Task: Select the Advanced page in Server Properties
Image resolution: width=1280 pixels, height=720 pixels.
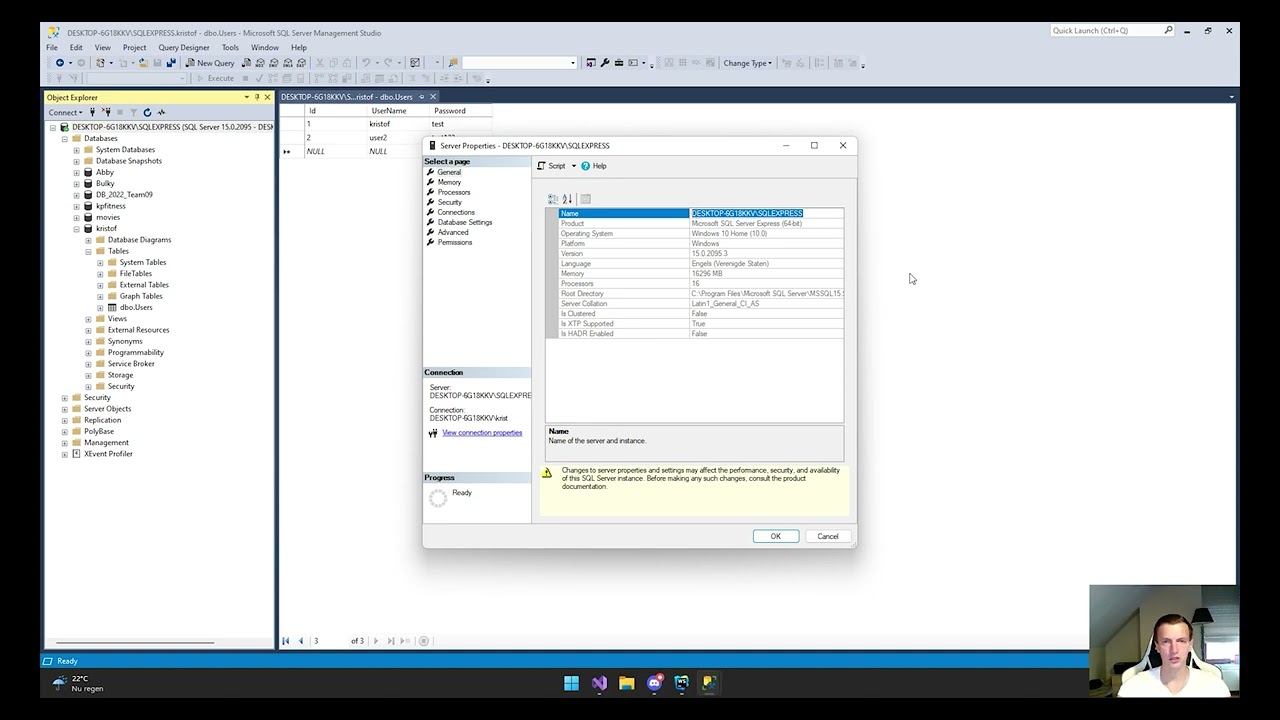Action: pos(453,232)
